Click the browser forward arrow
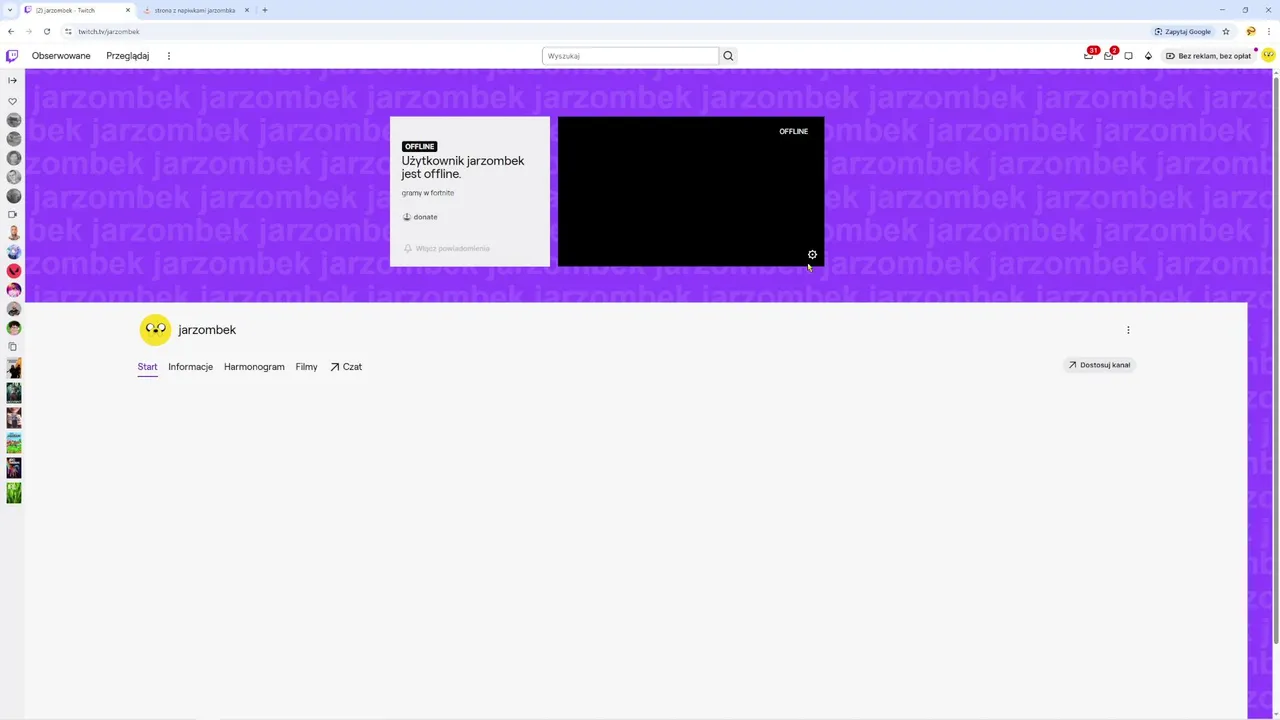This screenshot has height=720, width=1280. (x=28, y=31)
